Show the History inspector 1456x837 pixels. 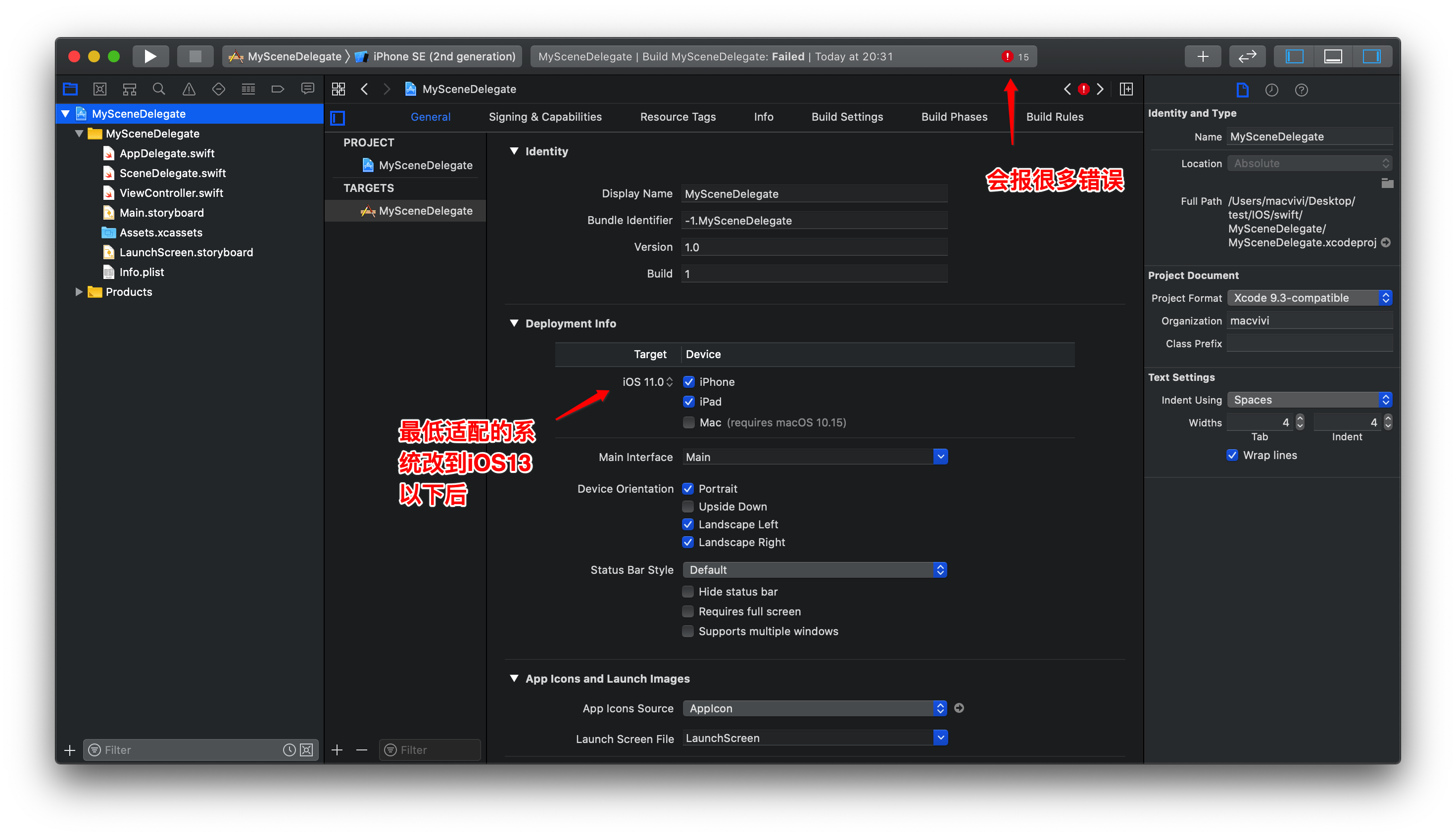click(x=1271, y=90)
